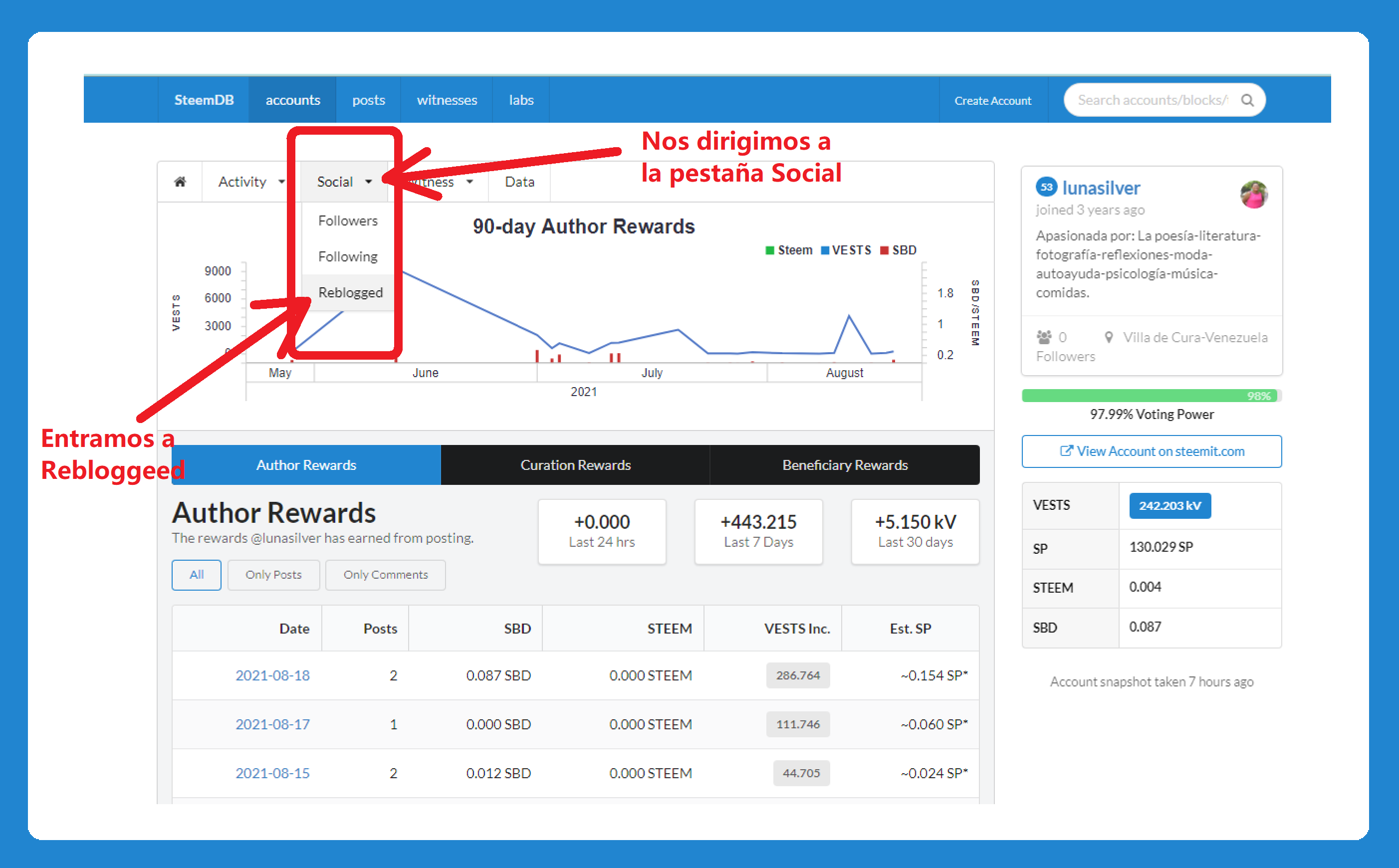Click the search magnifier icon
This screenshot has height=868, width=1399.
pyautogui.click(x=1247, y=100)
